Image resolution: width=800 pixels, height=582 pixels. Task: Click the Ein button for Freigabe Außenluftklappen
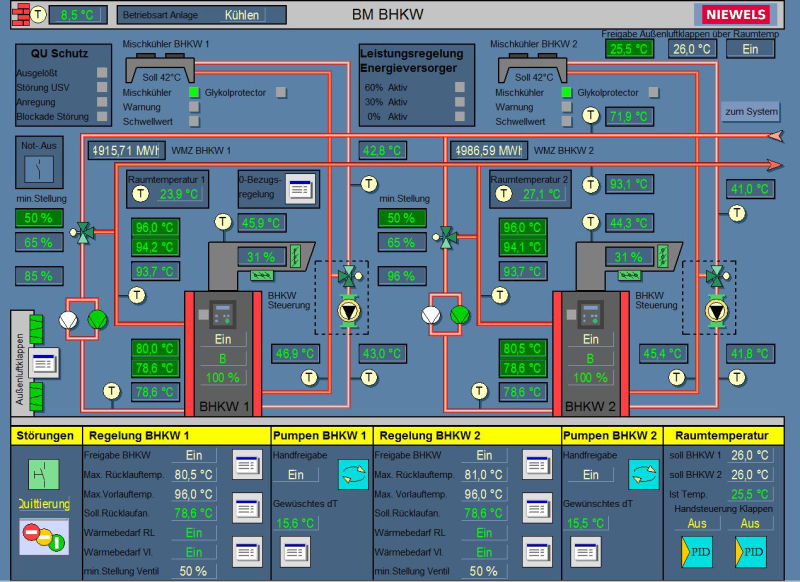coord(749,49)
